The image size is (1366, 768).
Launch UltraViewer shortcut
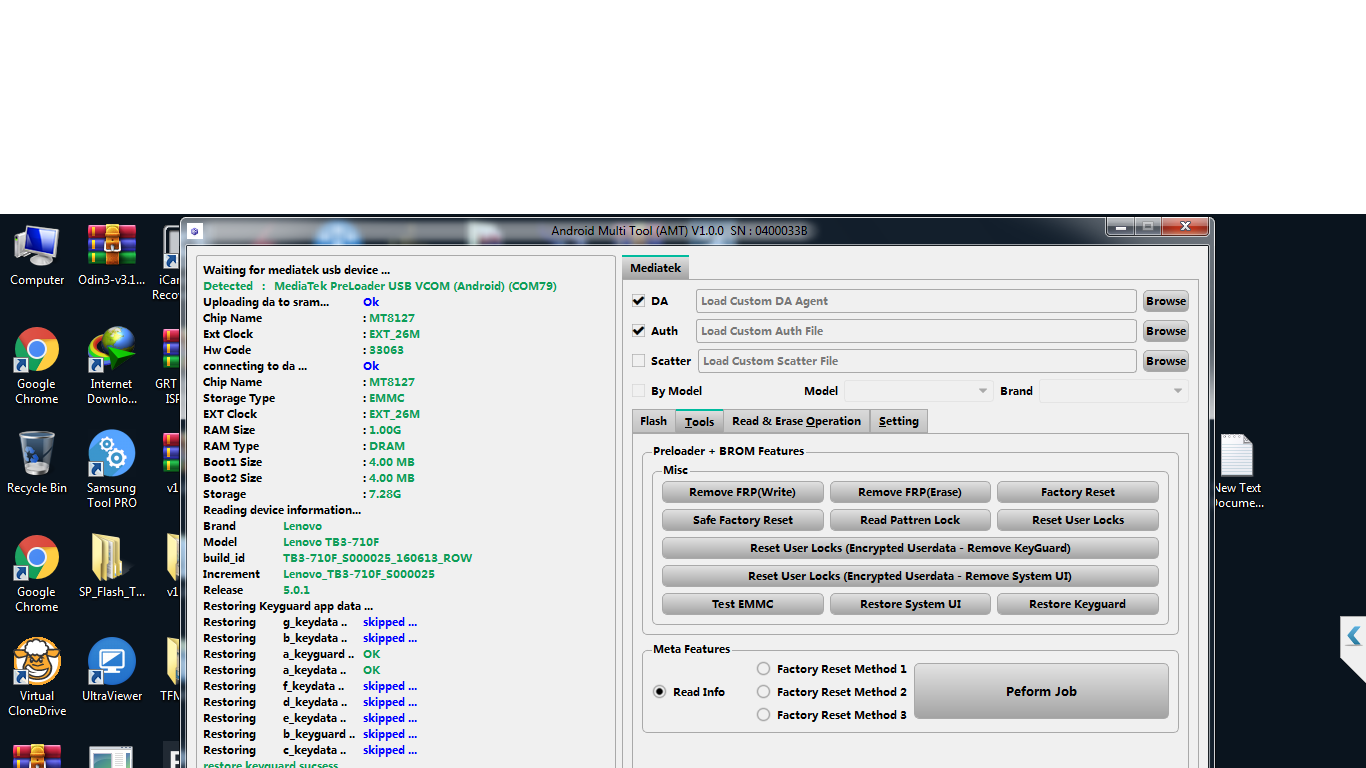111,671
